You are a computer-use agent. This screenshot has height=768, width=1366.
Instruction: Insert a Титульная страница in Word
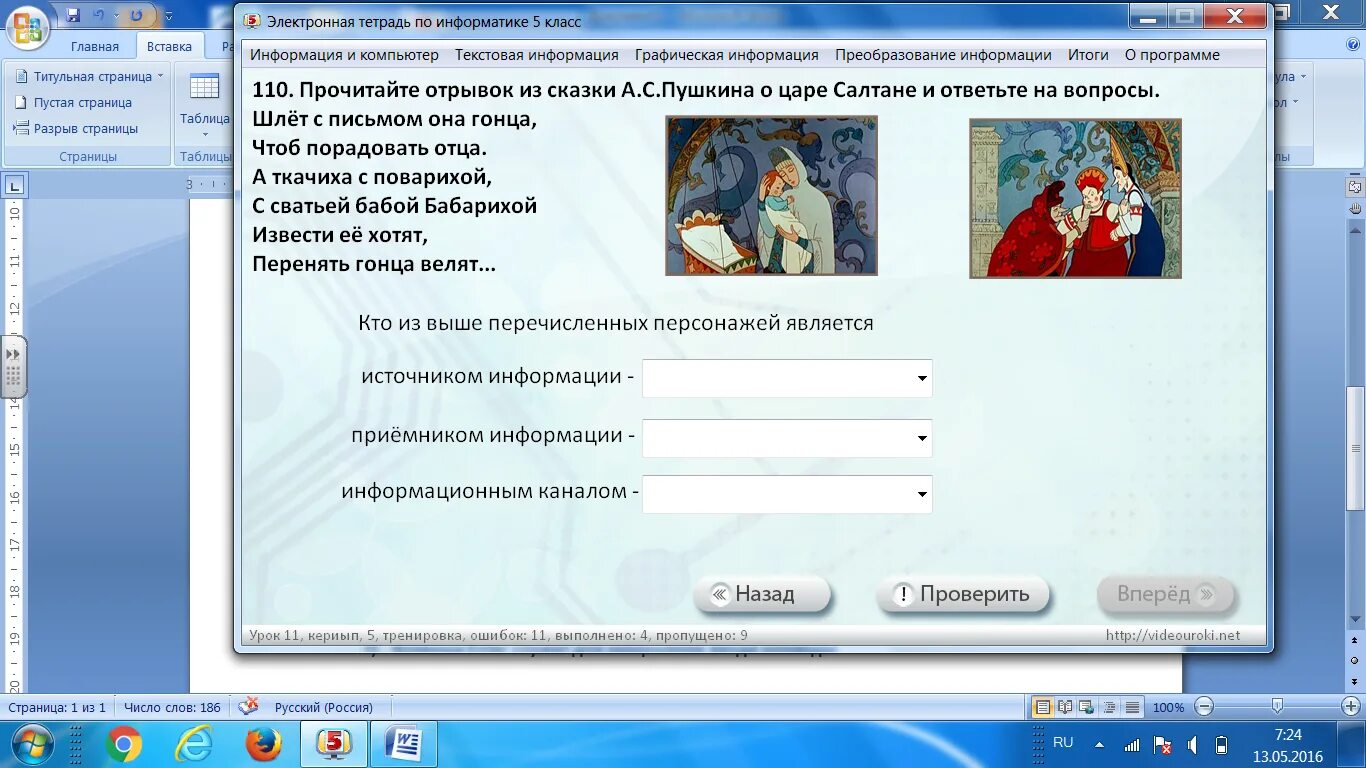[x=90, y=76]
